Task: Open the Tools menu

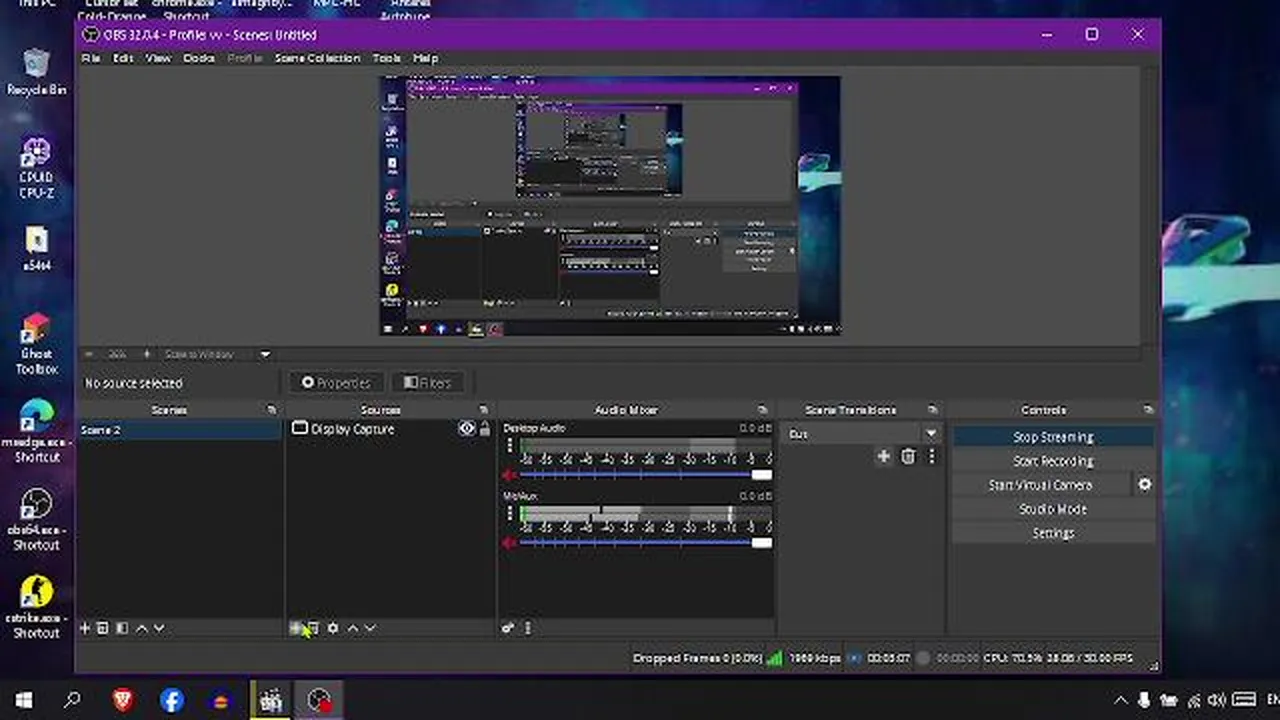Action: 387,58
